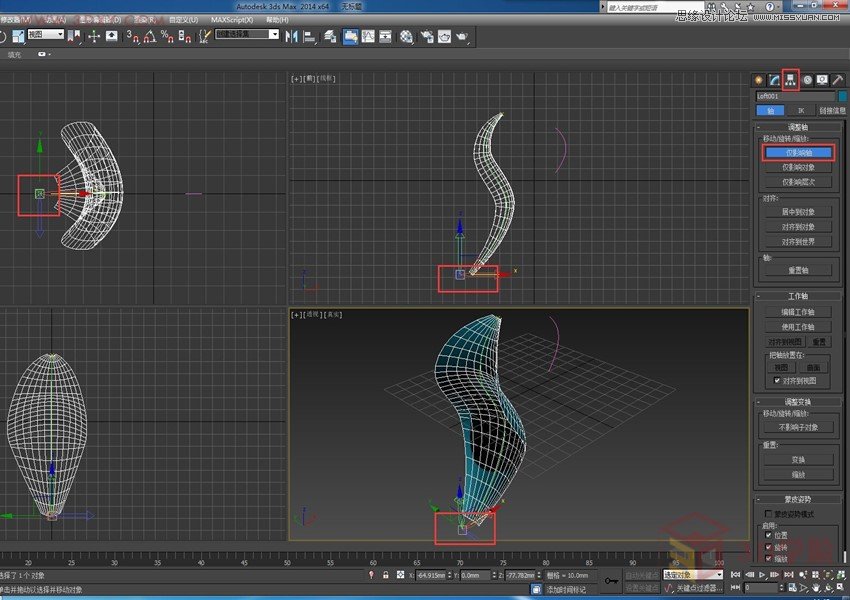Toggle the 旋转 enable checkbox

coord(768,547)
